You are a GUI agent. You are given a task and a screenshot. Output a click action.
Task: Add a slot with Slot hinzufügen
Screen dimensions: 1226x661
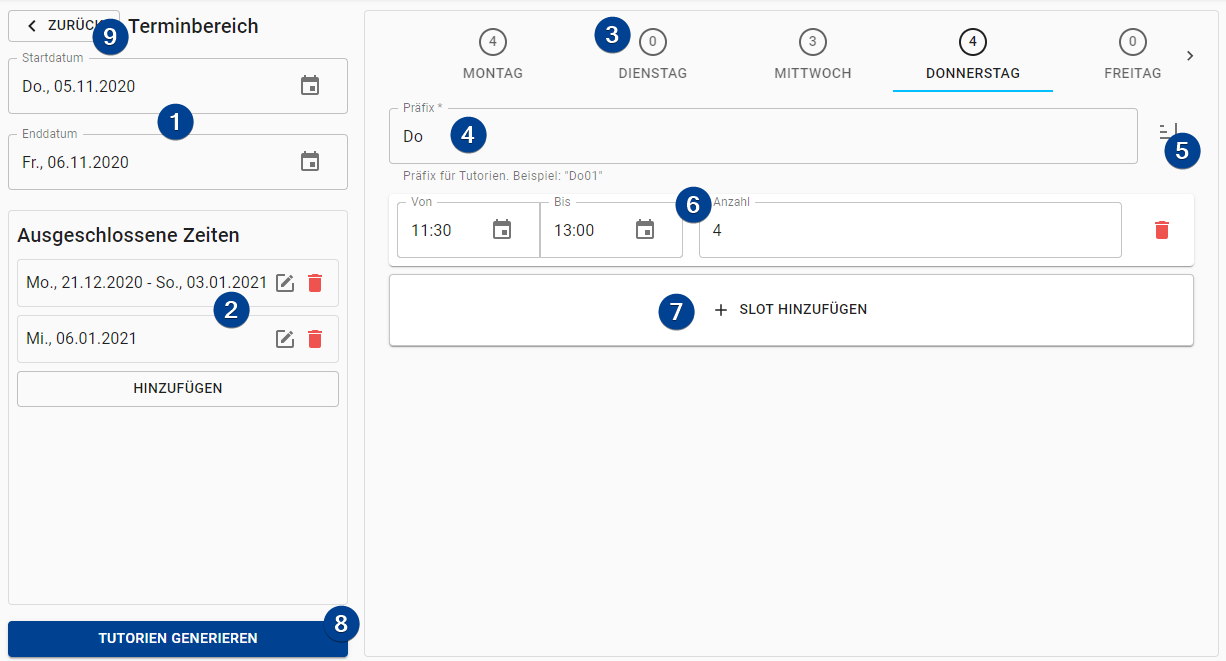(x=791, y=310)
